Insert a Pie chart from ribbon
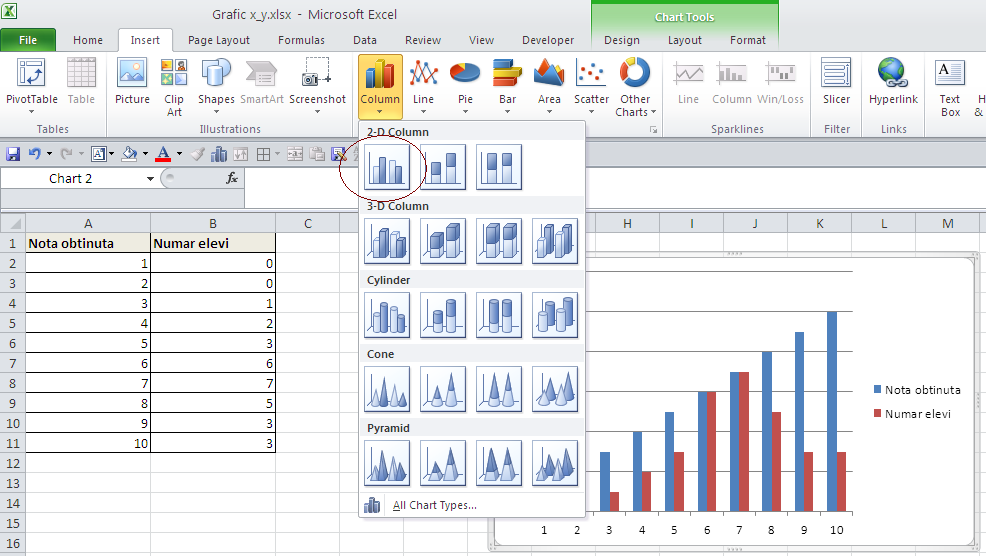Image resolution: width=986 pixels, height=556 pixels. pos(465,86)
